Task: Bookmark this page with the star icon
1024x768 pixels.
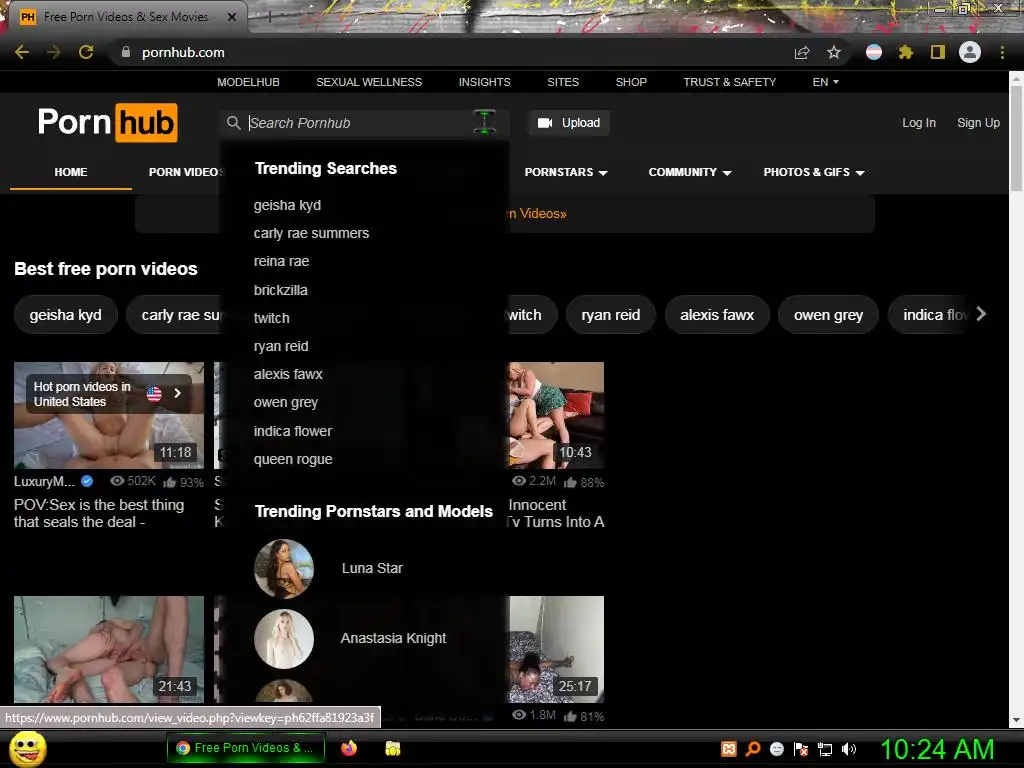Action: point(834,52)
